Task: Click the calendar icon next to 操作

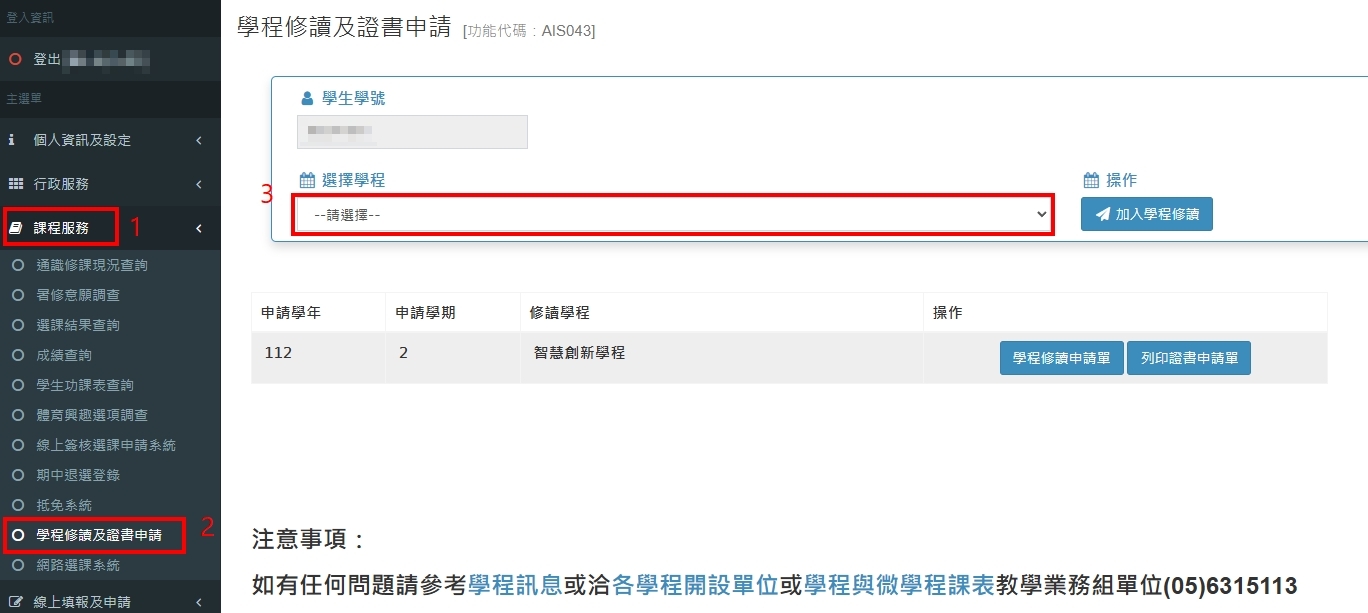Action: tap(1091, 181)
